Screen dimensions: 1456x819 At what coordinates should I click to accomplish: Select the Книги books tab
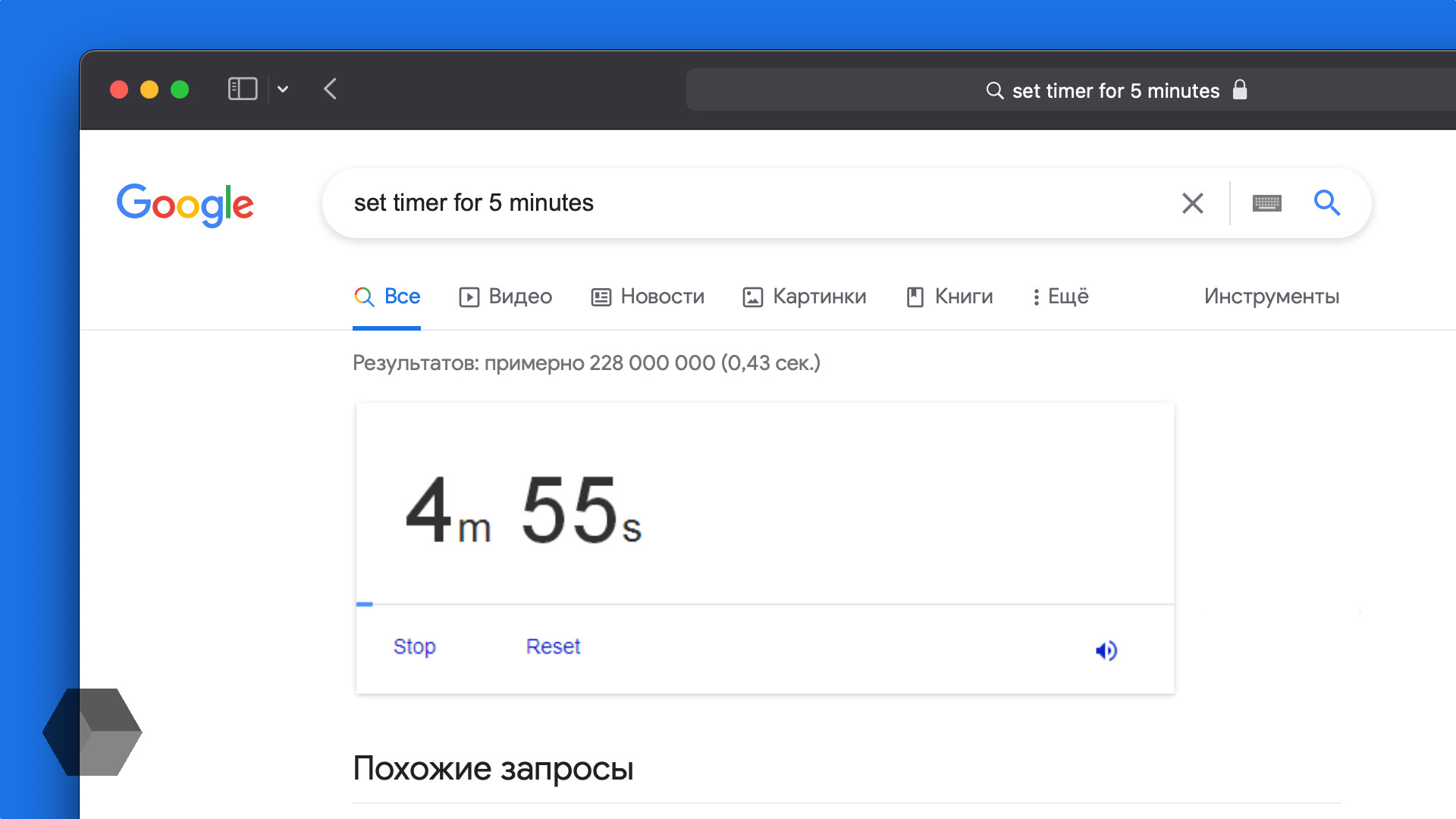pyautogui.click(x=949, y=297)
